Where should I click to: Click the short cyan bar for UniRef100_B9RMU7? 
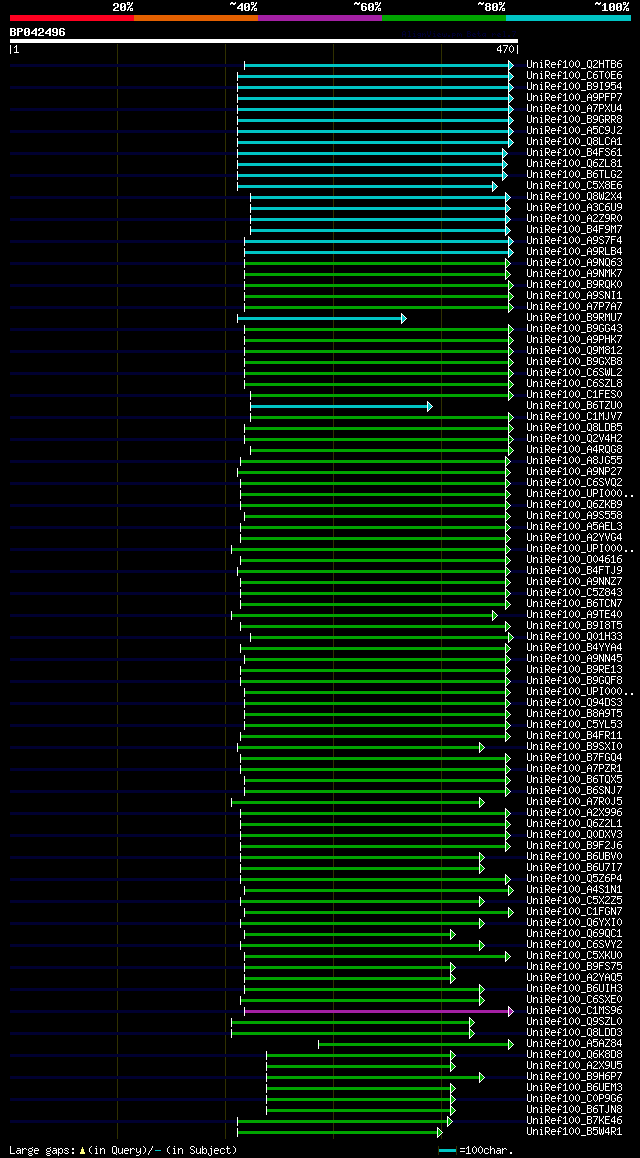321,318
